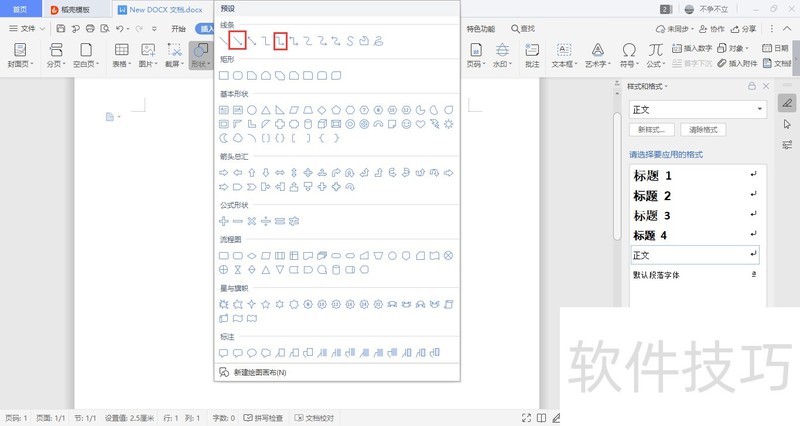Select the New DOCX 文档.docx document tab

(161, 9)
